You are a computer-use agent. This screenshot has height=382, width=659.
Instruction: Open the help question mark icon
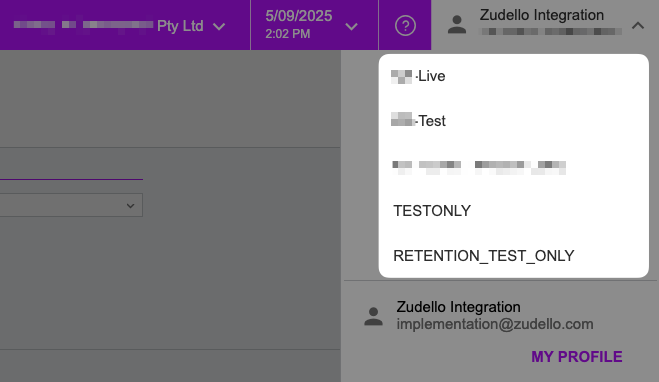coord(405,26)
